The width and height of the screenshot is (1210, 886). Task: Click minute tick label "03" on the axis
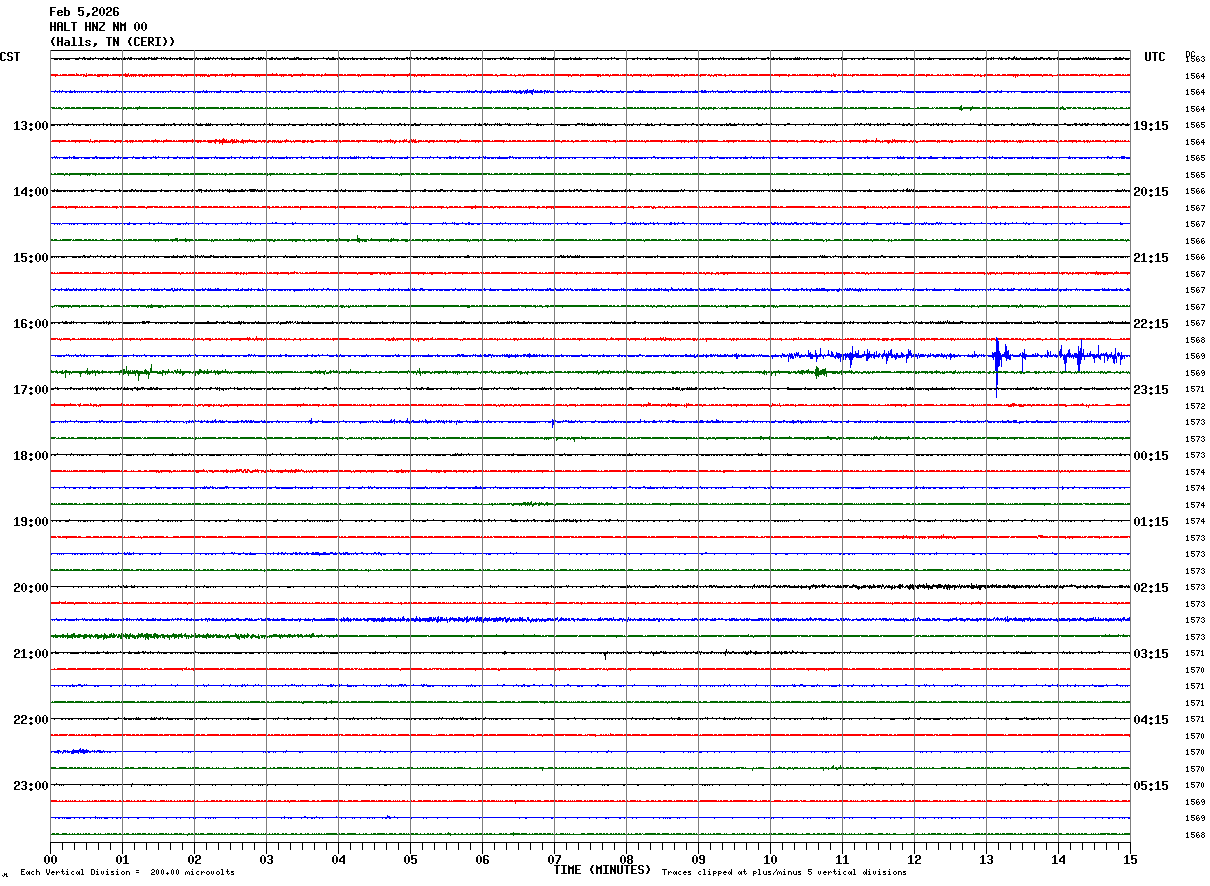point(267,859)
